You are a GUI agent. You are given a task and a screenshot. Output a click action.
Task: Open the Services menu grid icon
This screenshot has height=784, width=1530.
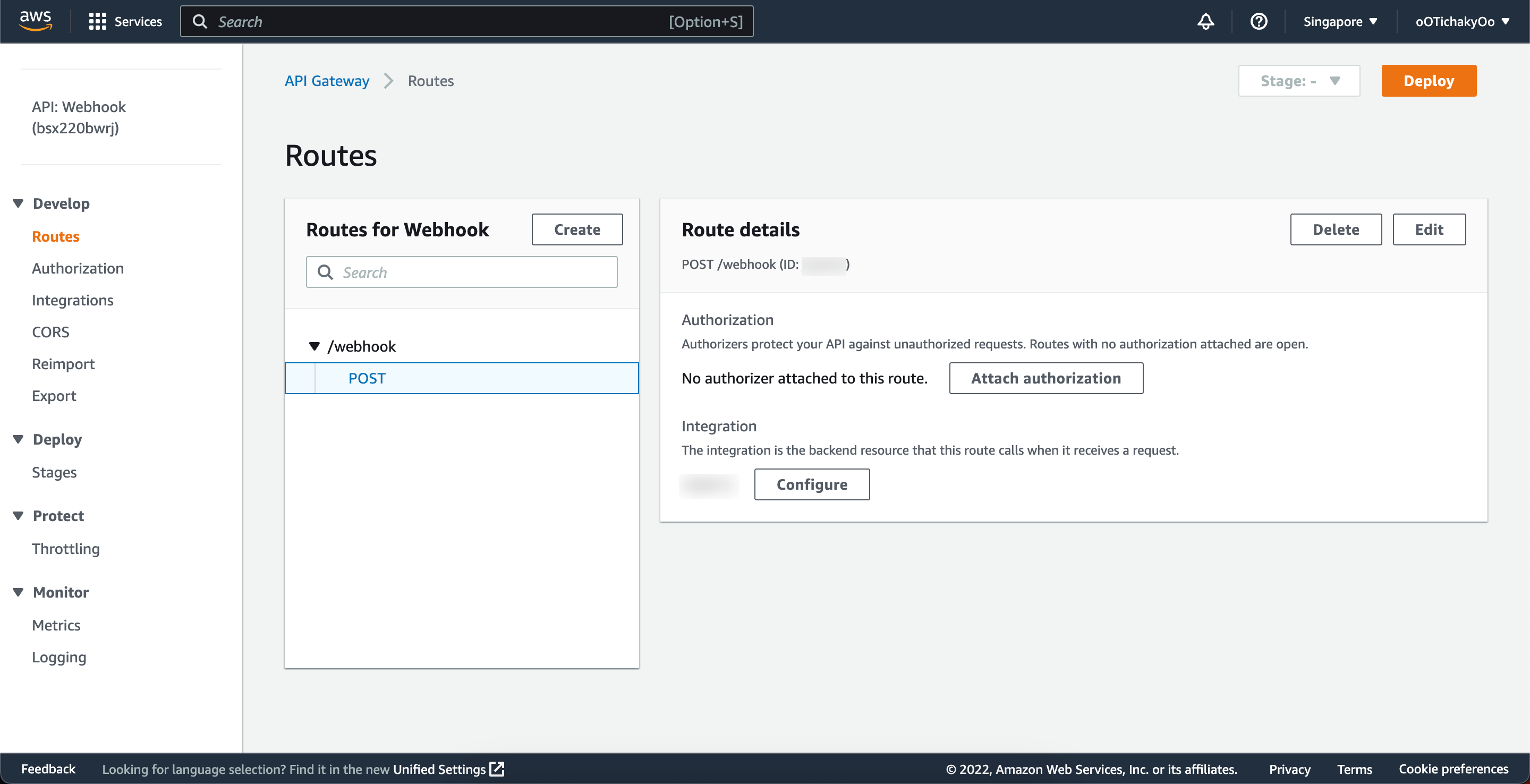99,21
